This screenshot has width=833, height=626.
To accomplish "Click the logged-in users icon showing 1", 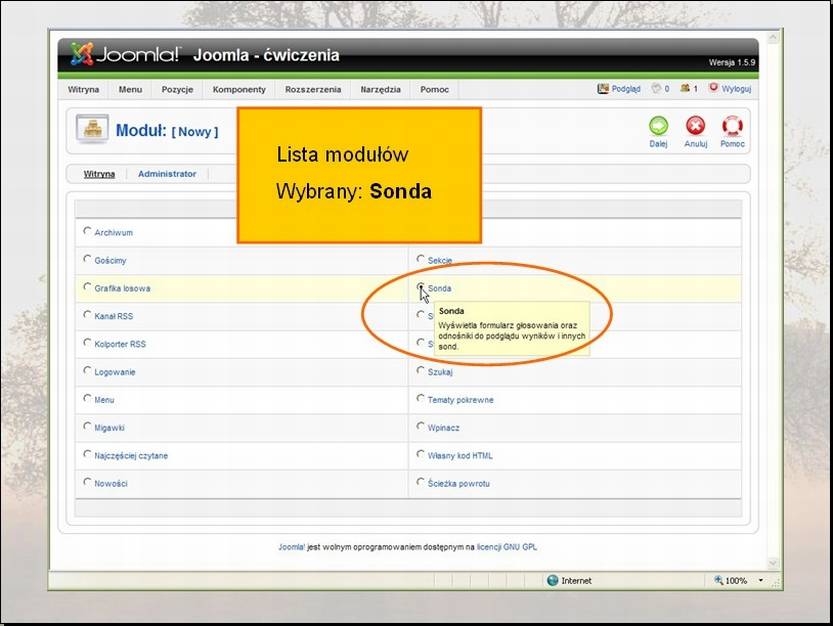I will point(685,88).
